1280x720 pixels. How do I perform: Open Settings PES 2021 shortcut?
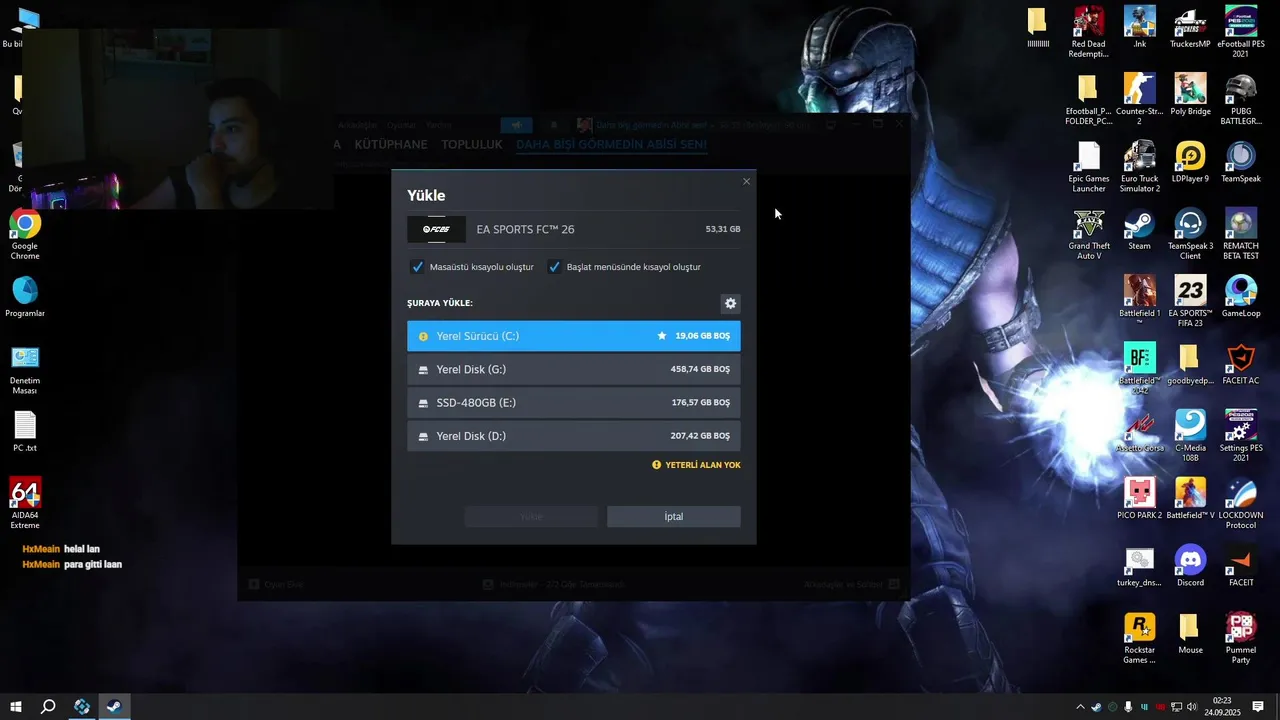pyautogui.click(x=1241, y=435)
